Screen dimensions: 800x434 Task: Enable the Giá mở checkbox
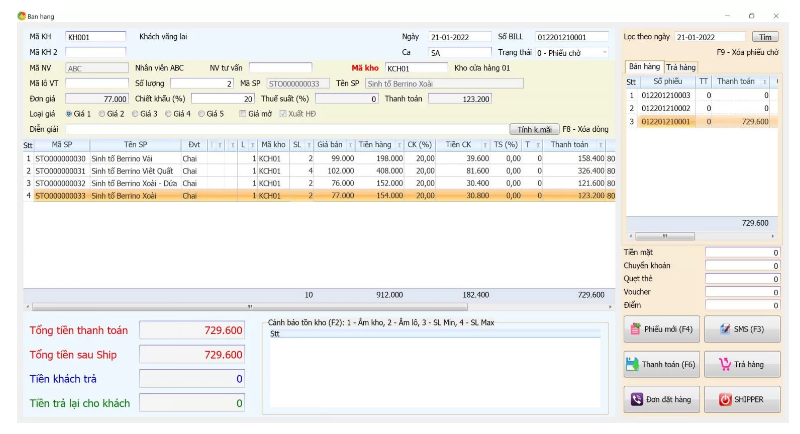tap(241, 114)
